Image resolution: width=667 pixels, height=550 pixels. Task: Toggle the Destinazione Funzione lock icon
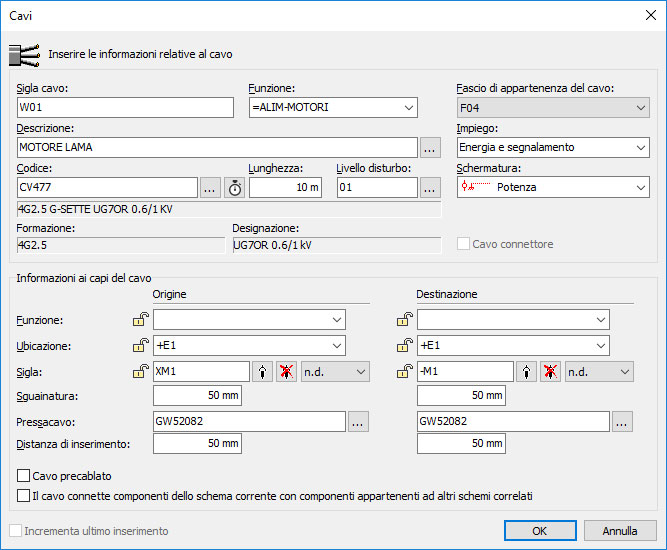click(405, 319)
